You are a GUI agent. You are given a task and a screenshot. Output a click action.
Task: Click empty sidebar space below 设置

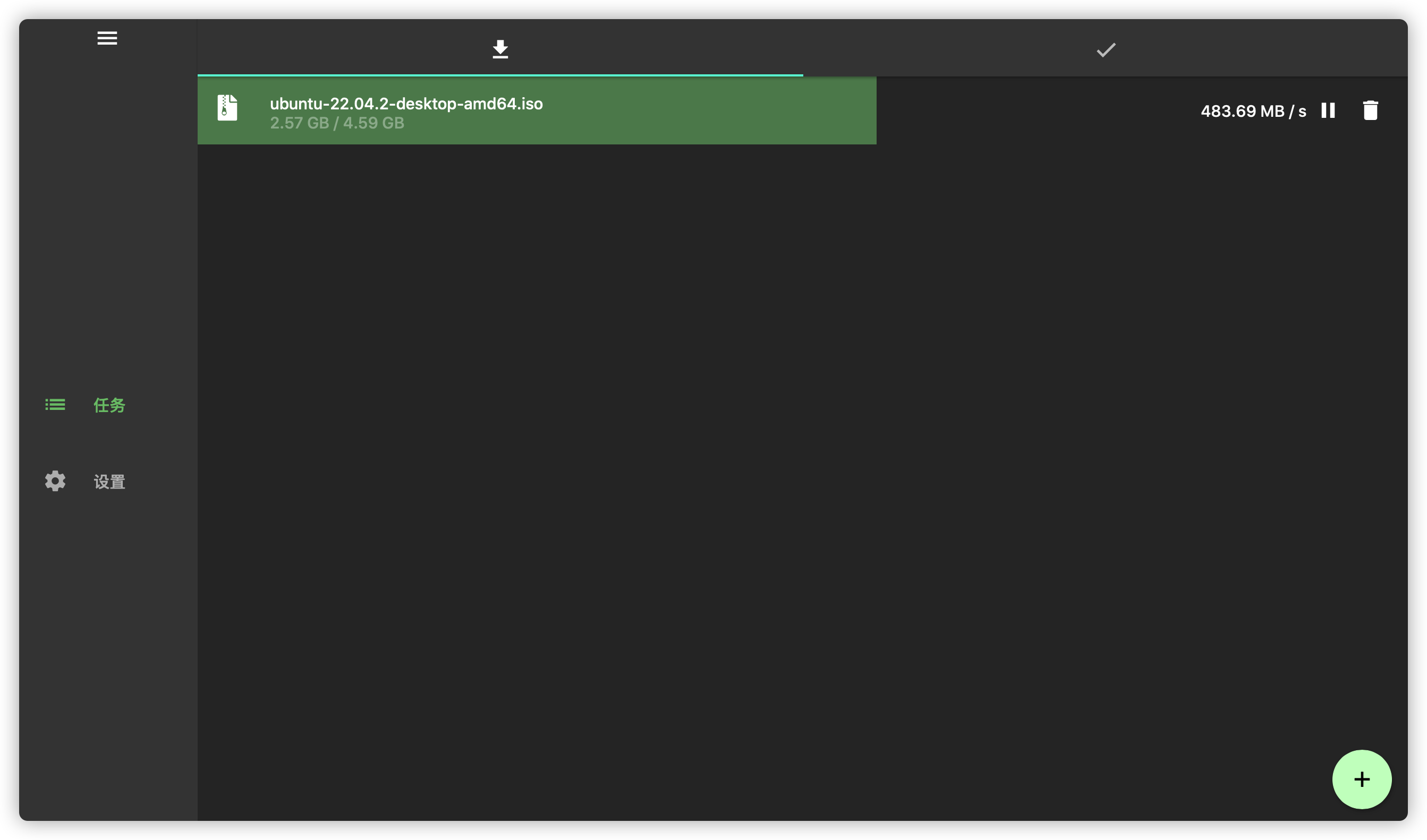(108, 651)
